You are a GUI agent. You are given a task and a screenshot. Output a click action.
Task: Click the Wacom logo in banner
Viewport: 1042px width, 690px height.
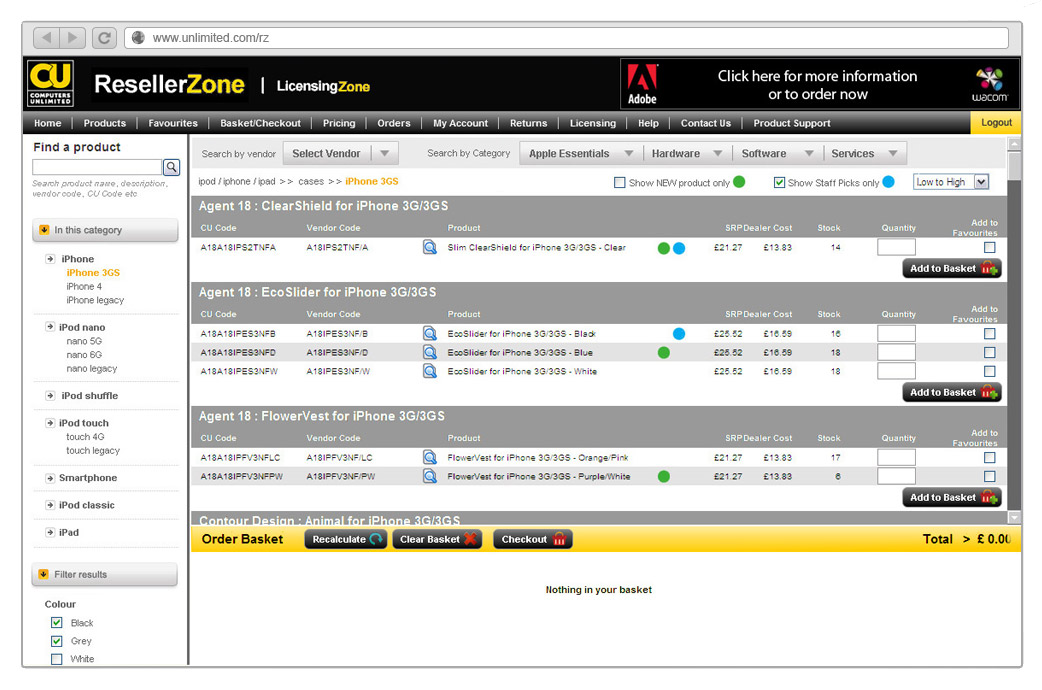(990, 84)
